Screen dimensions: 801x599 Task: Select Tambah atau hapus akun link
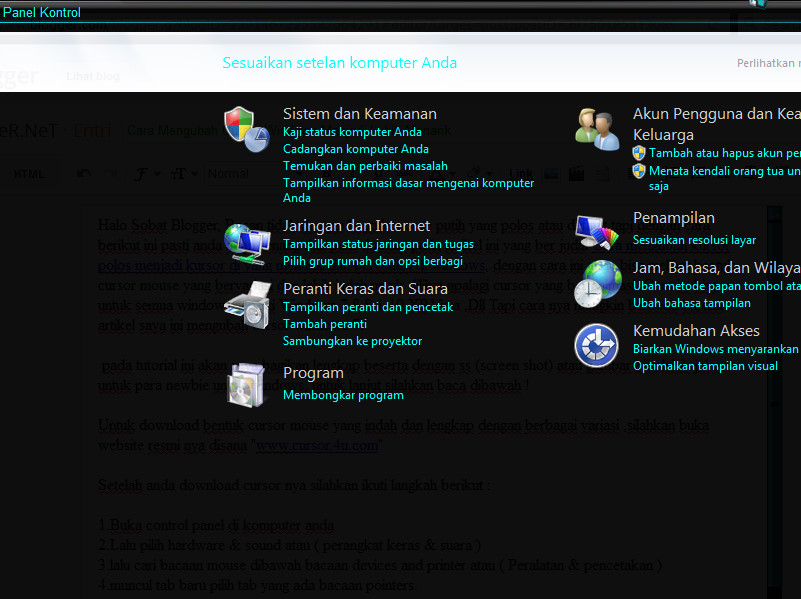pyautogui.click(x=724, y=153)
